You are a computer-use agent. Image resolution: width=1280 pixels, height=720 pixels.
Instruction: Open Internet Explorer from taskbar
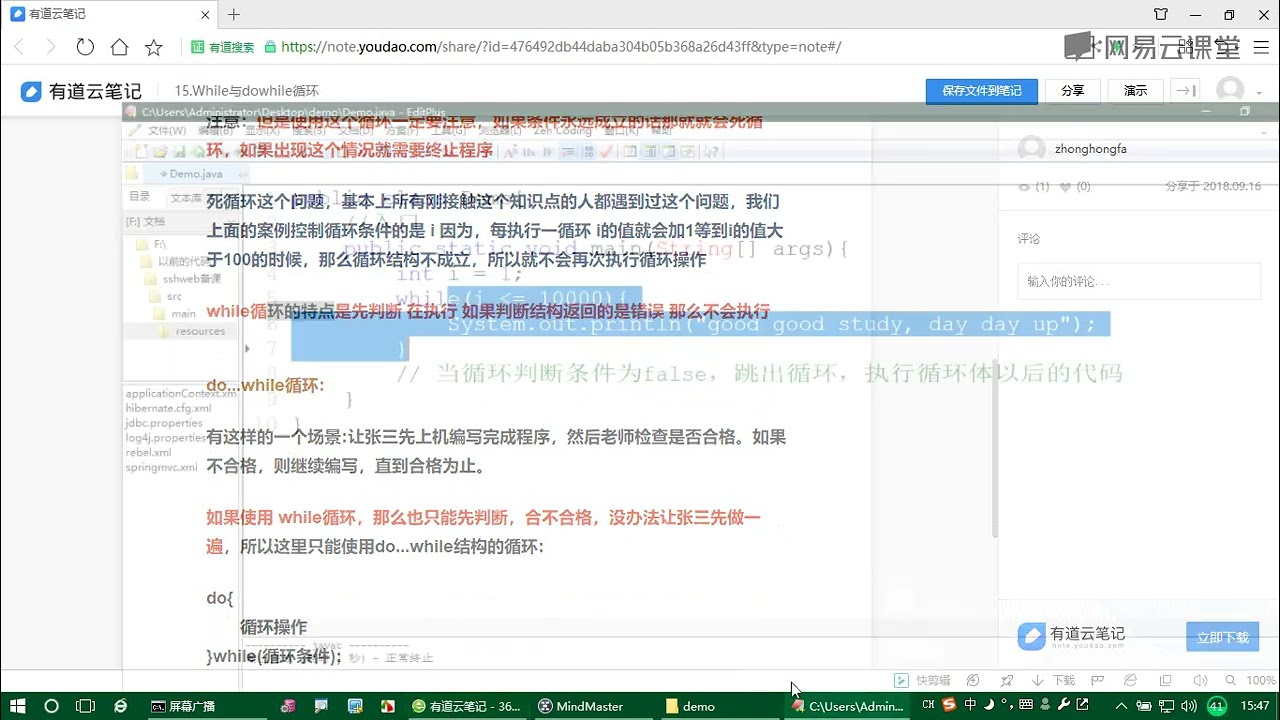coord(120,705)
